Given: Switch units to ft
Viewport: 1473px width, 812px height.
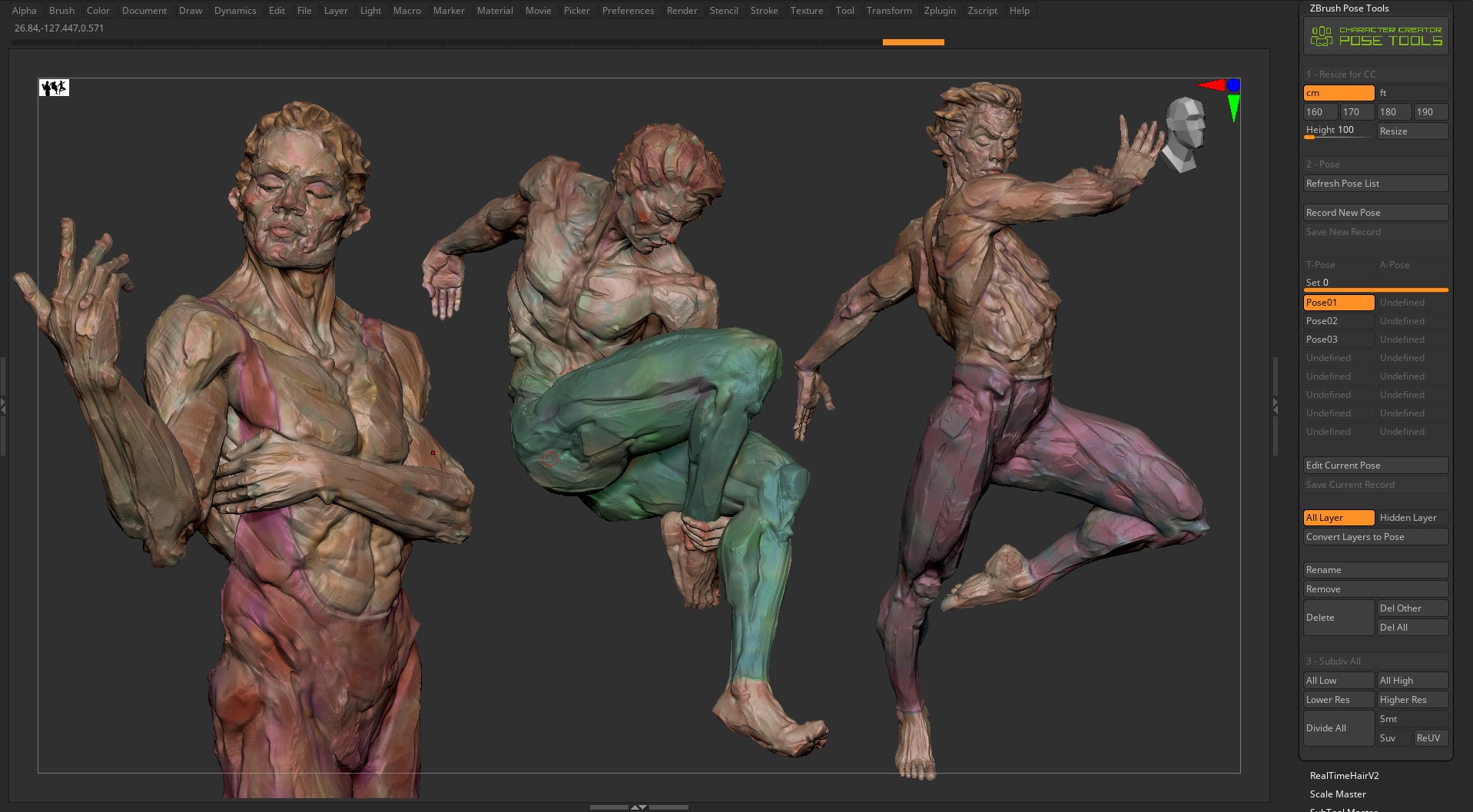Looking at the screenshot, I should [1412, 93].
